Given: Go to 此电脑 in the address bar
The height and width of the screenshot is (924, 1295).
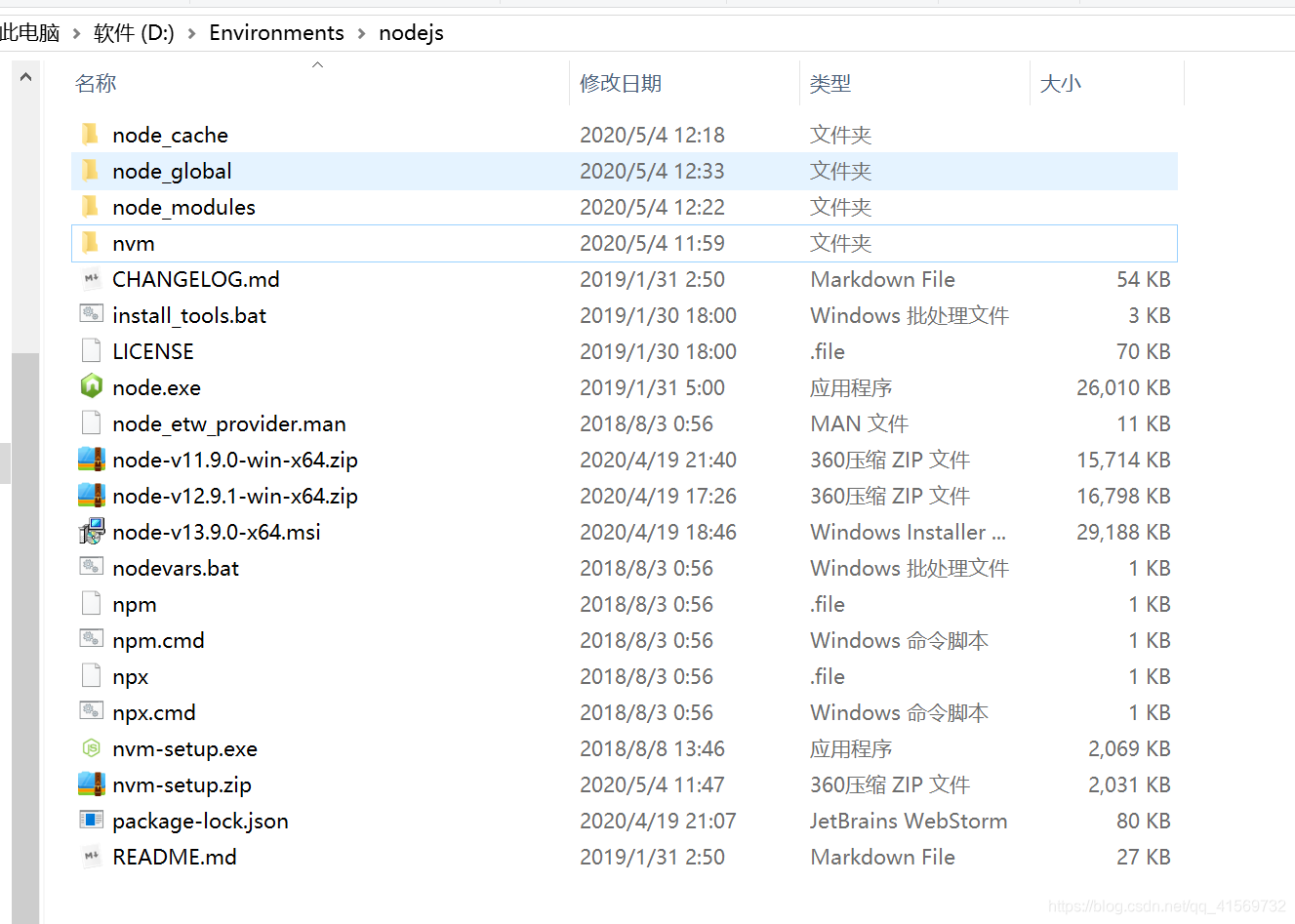Looking at the screenshot, I should click(29, 32).
